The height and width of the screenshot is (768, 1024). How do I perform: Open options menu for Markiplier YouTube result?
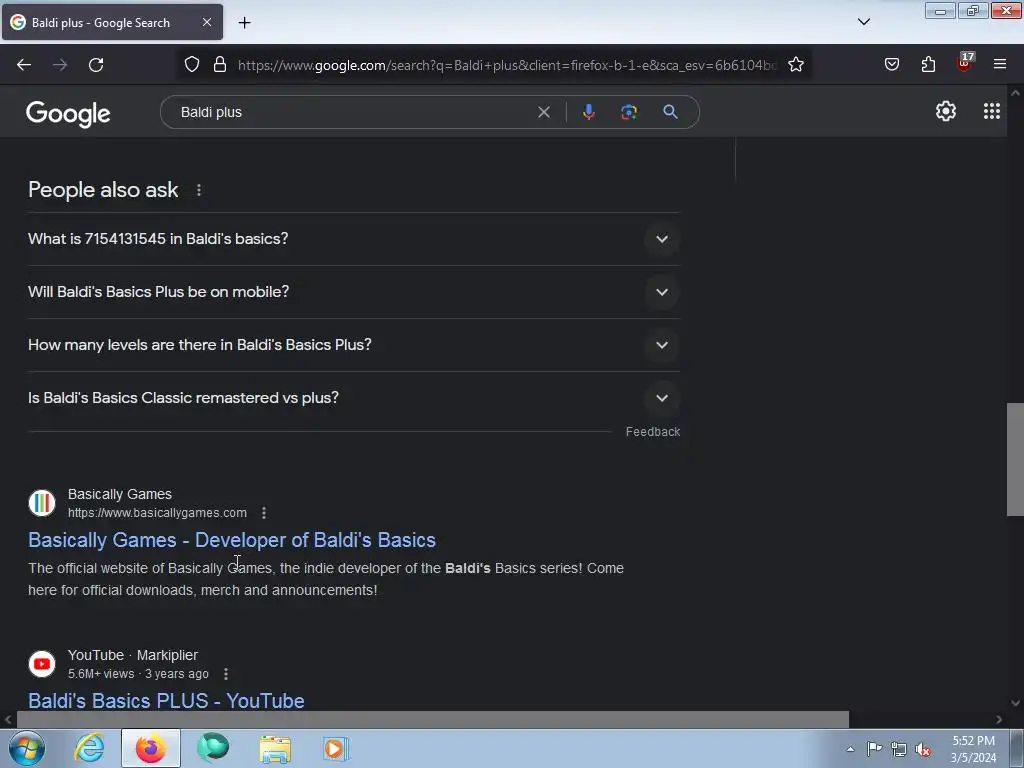(226, 674)
